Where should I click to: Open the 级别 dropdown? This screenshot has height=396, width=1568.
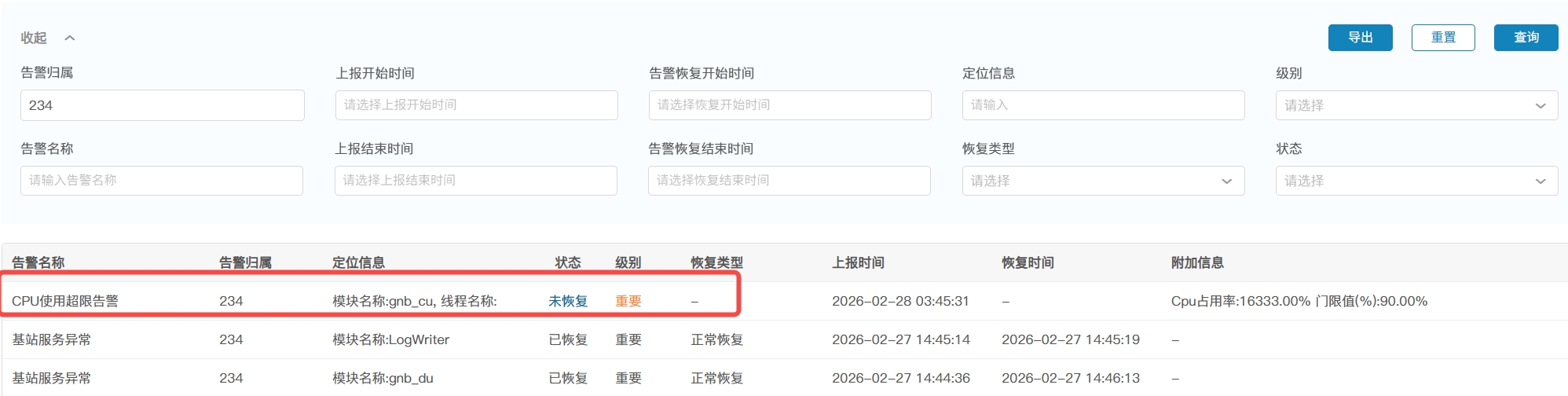1416,105
